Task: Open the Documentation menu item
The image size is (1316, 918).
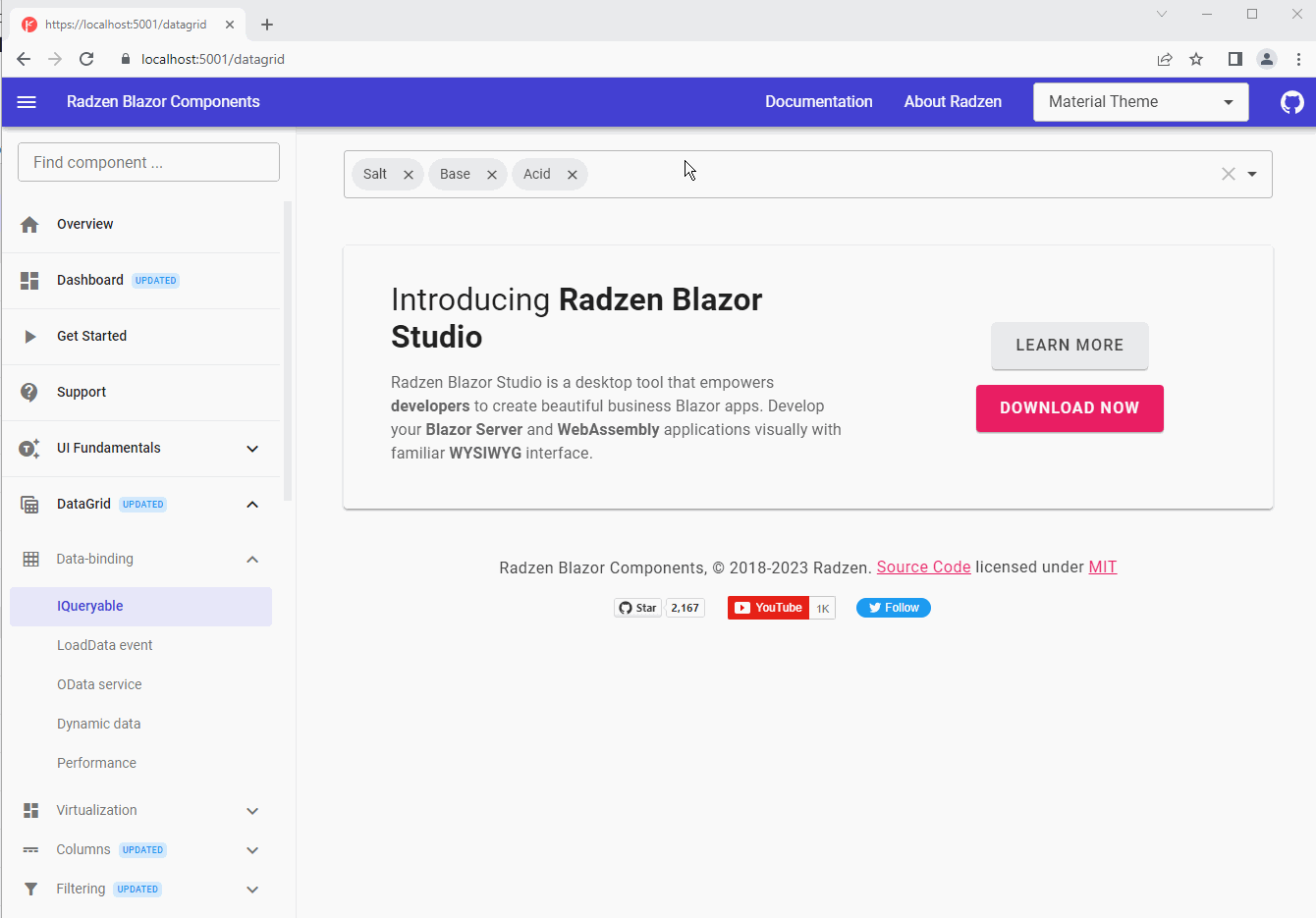Action: pyautogui.click(x=818, y=102)
